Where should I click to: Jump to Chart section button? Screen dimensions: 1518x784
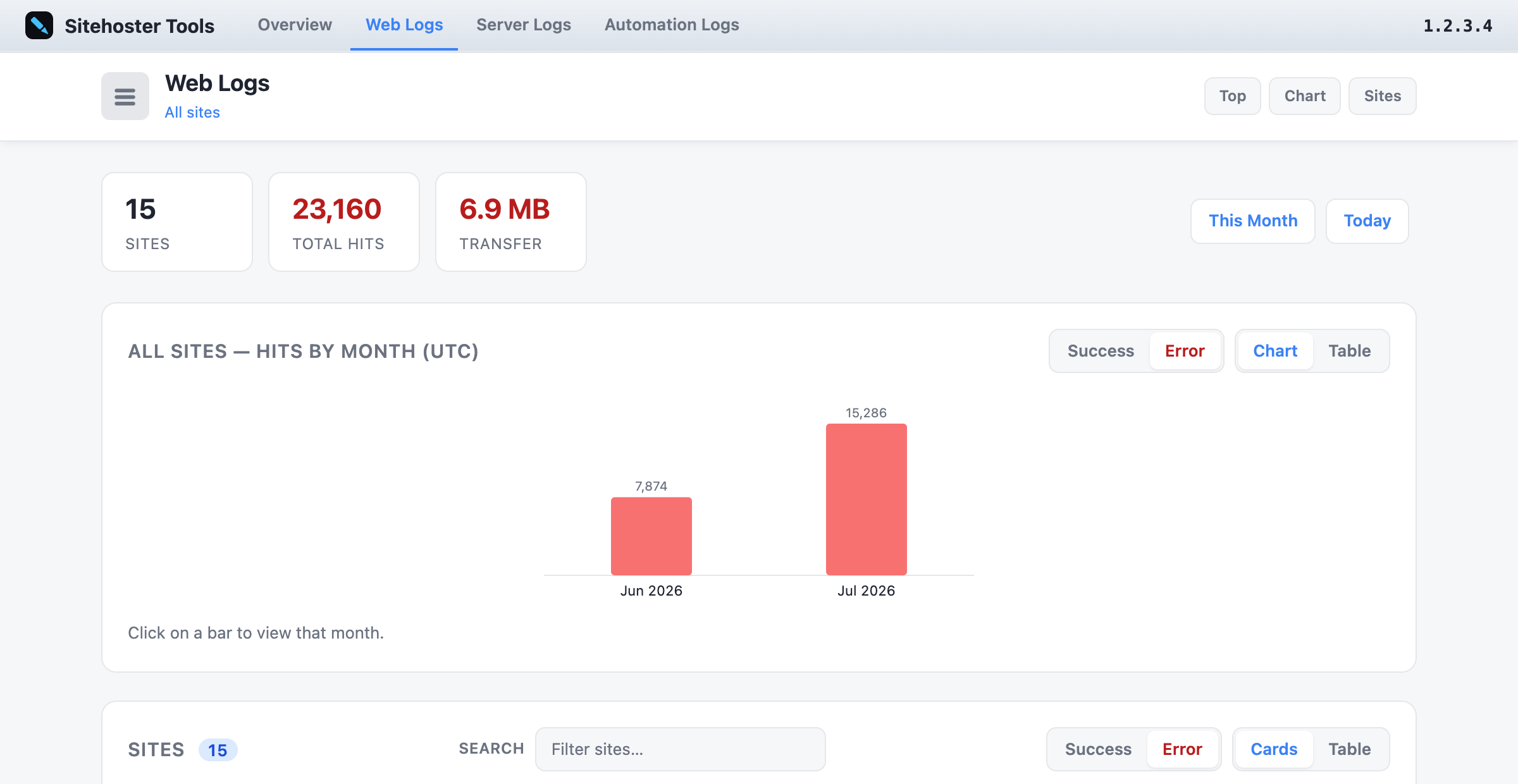coord(1305,96)
